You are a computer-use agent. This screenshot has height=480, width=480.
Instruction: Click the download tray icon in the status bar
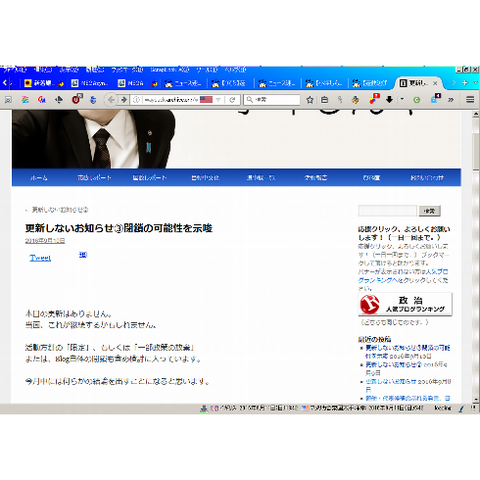click(x=203, y=408)
